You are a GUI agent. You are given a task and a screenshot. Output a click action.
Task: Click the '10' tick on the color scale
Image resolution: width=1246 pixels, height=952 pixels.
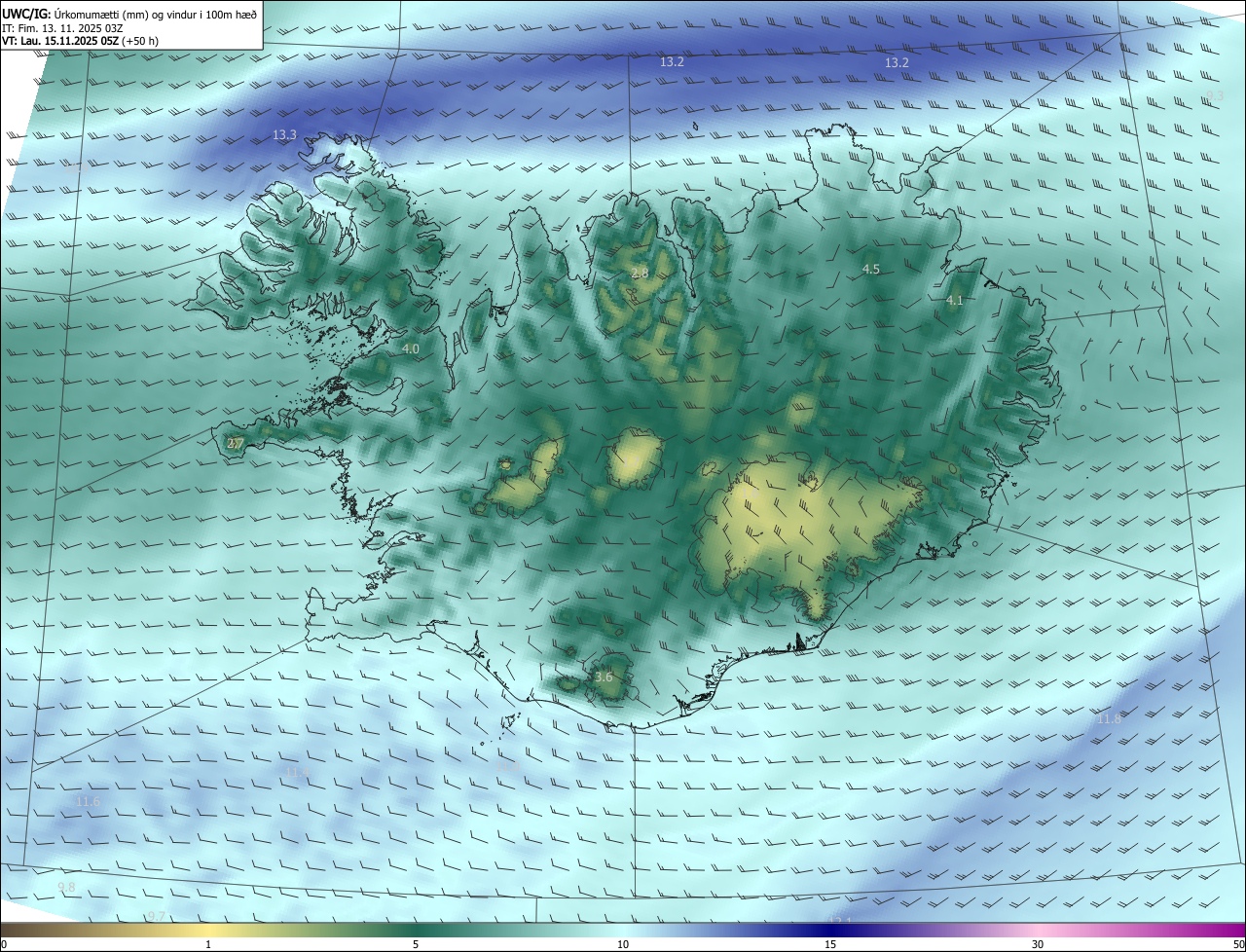[623, 944]
